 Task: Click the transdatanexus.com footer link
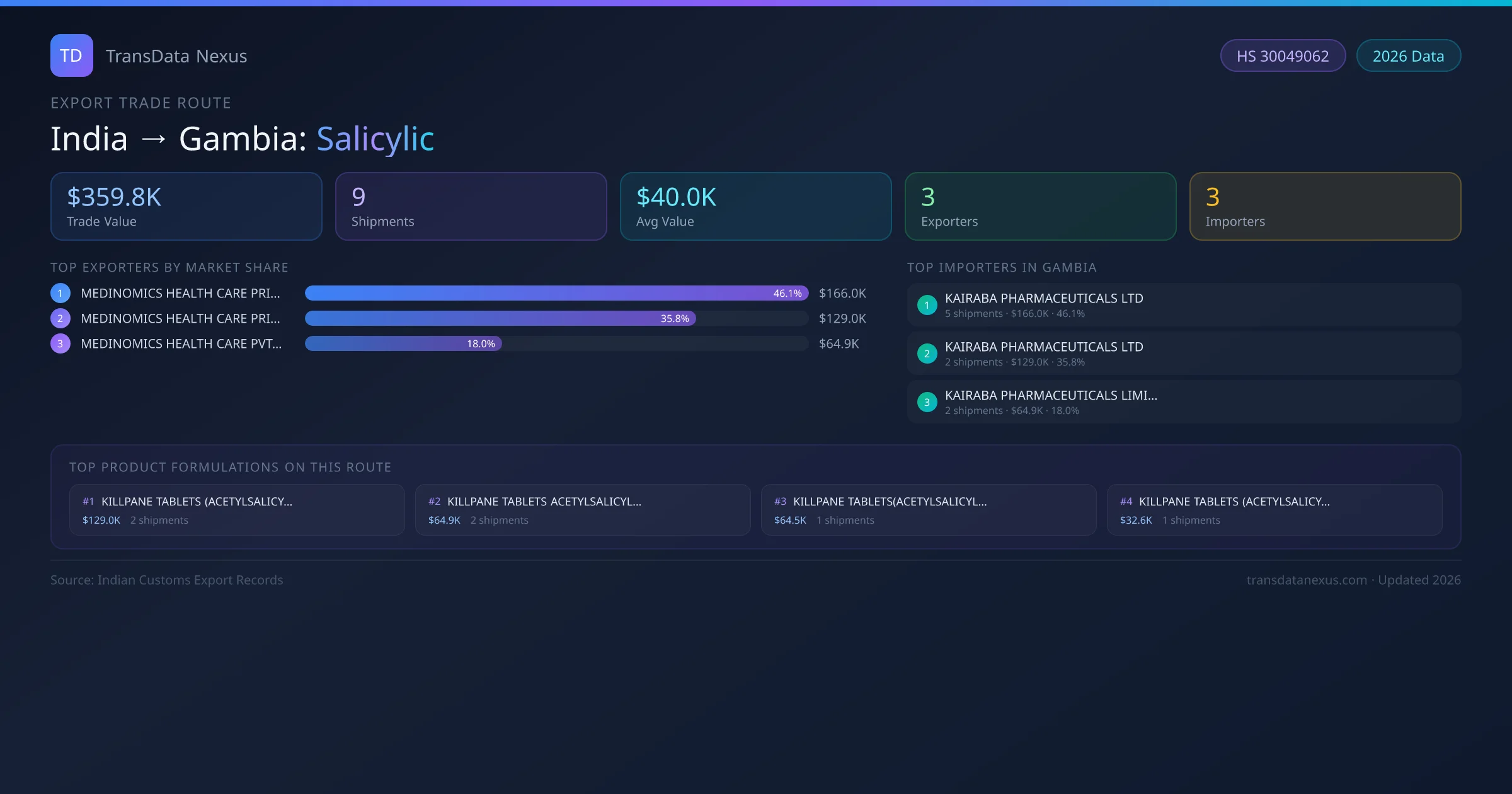click(1306, 580)
